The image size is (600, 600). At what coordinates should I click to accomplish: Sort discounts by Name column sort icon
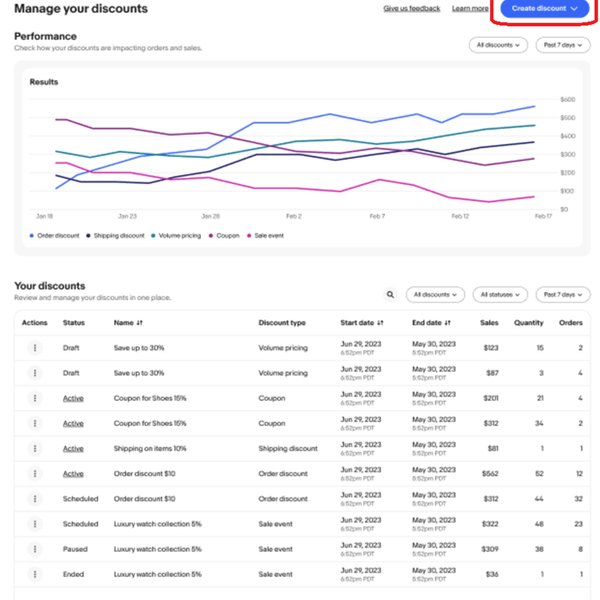point(140,323)
